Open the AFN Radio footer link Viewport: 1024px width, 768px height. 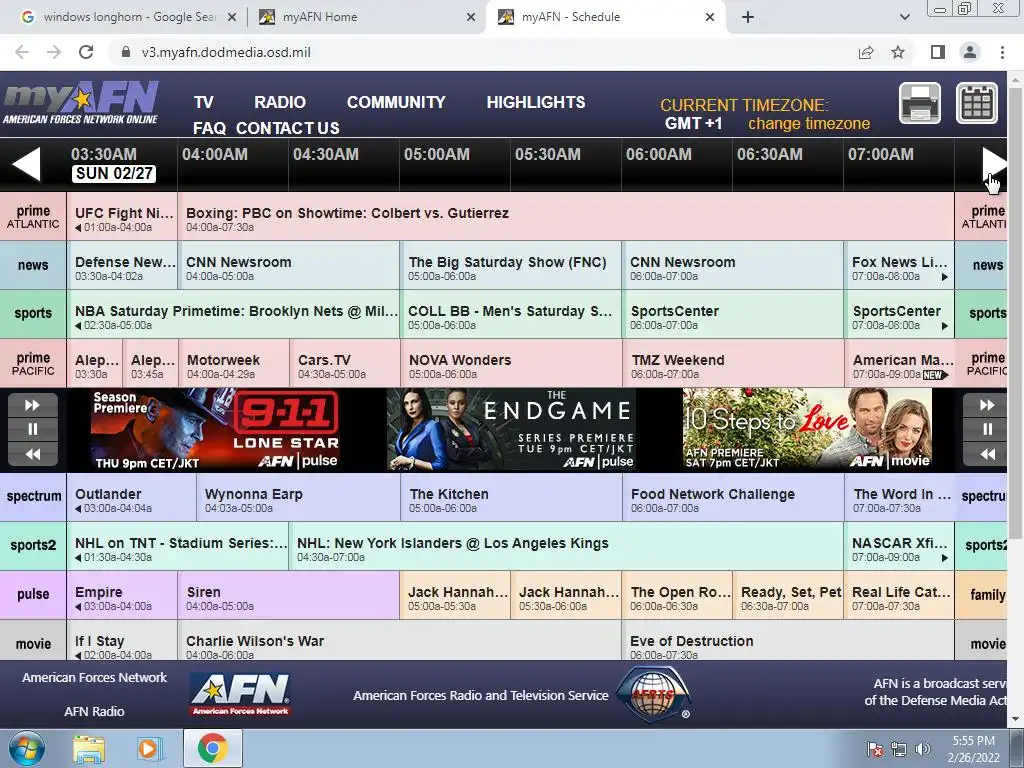pos(94,712)
